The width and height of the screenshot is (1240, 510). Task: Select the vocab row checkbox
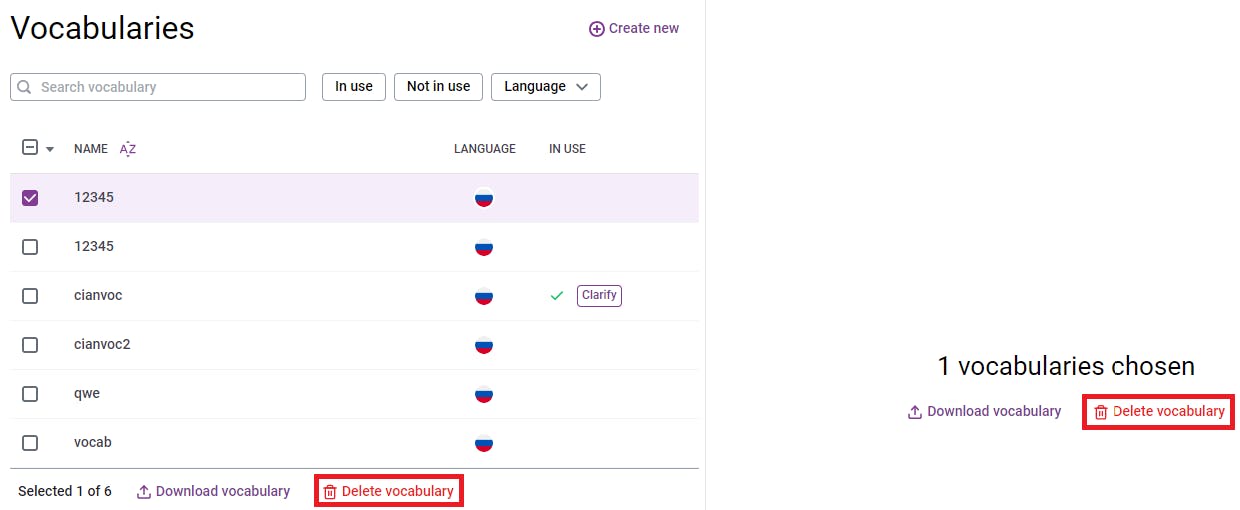pos(30,443)
